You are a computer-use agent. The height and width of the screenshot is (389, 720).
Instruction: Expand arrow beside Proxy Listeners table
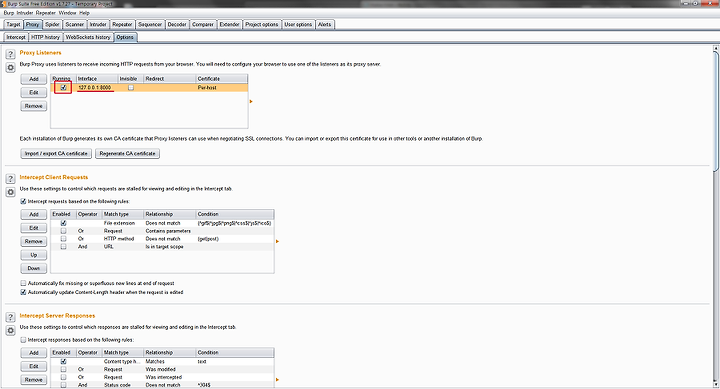point(251,101)
